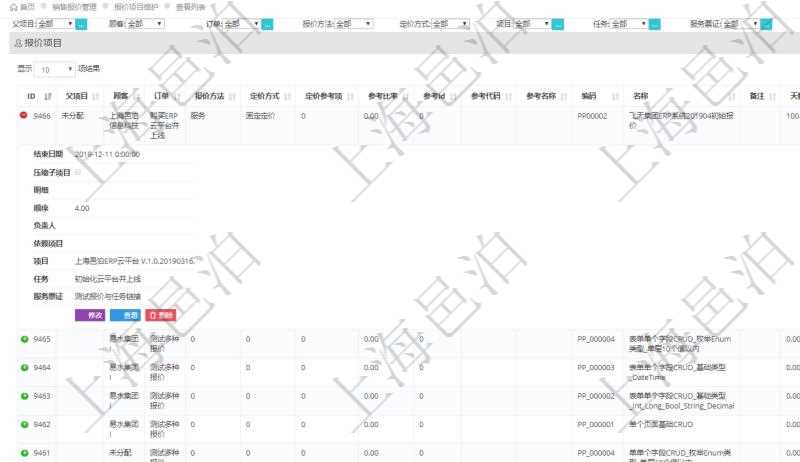Go to 首页 in the breadcrumb
The image size is (800, 462).
pos(27,7)
